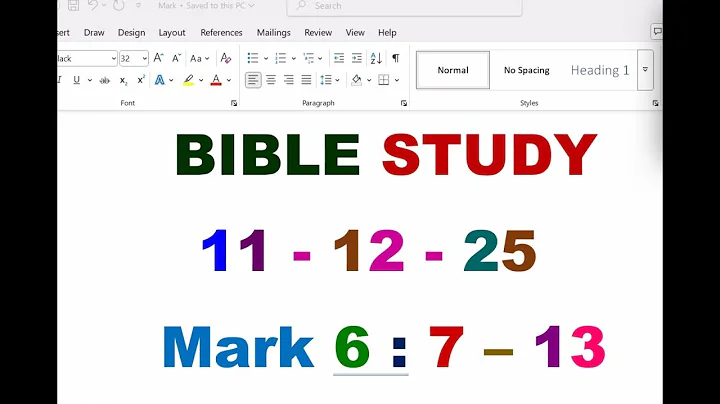Undo the last action

[x=93, y=6]
